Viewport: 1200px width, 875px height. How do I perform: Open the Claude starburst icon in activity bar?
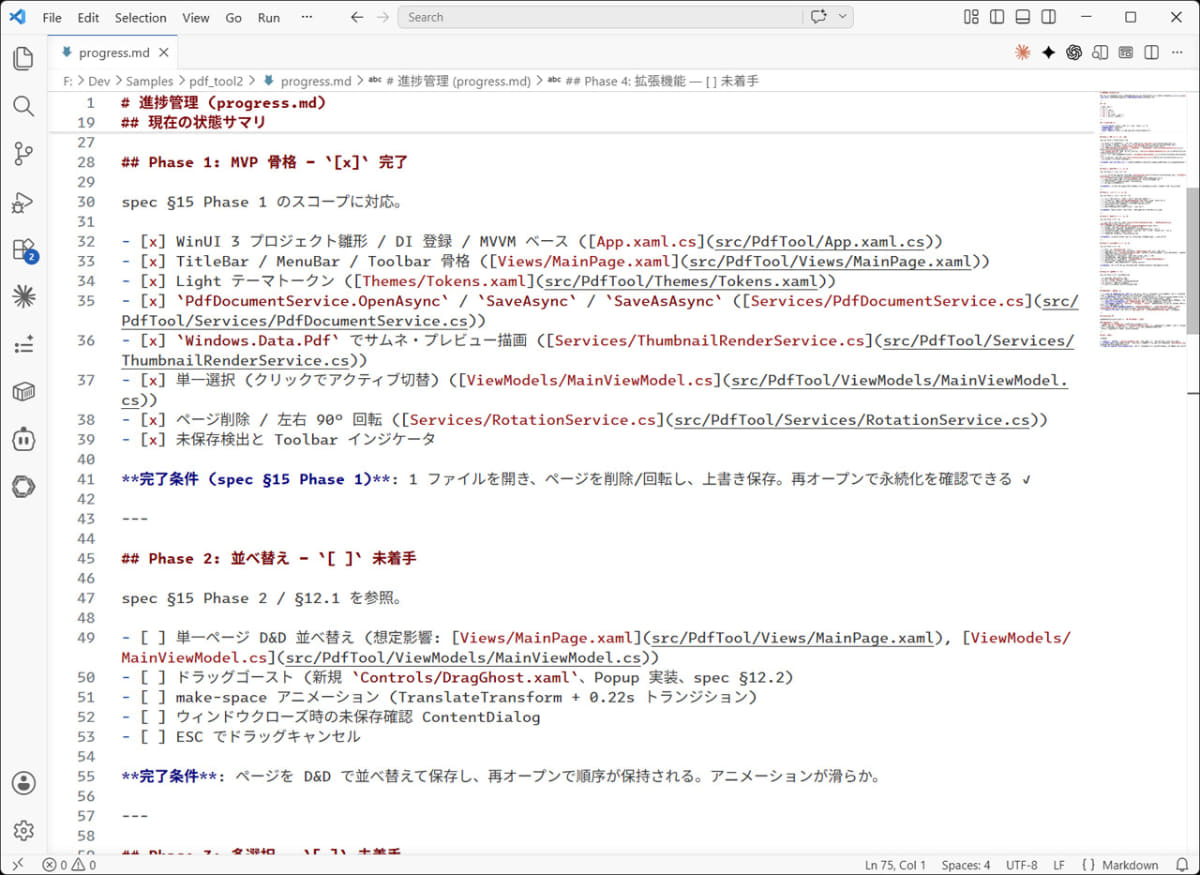tap(23, 296)
